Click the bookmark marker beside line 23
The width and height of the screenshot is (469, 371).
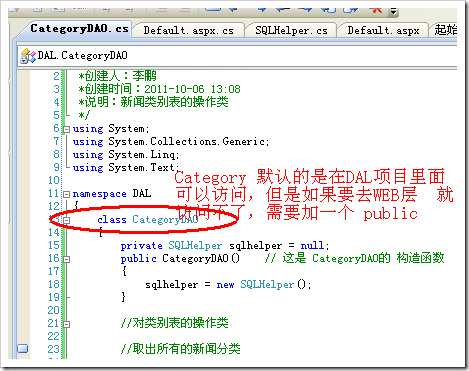click(x=22, y=349)
